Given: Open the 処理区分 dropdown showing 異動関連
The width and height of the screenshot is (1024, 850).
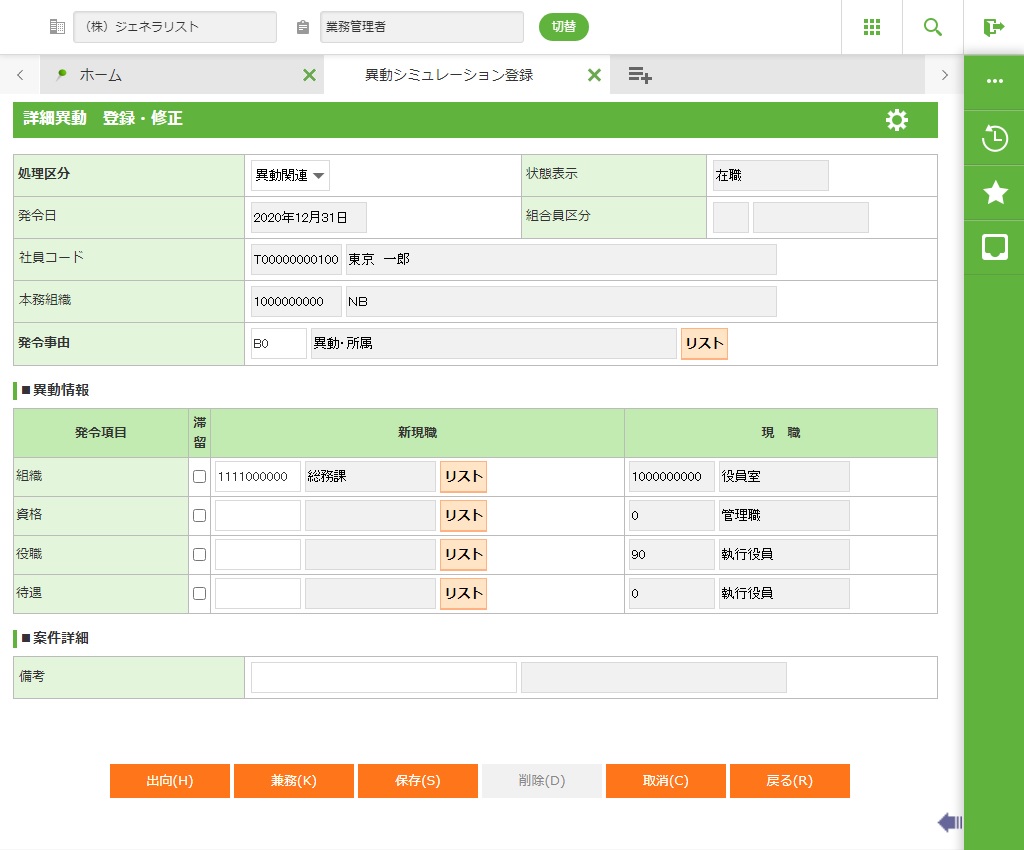Looking at the screenshot, I should coord(290,175).
